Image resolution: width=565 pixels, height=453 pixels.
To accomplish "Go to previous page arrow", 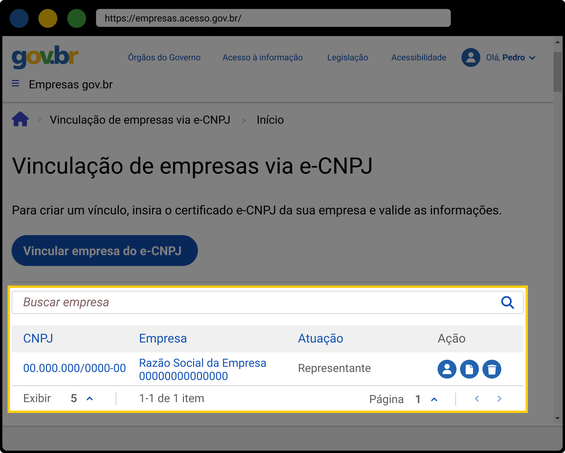I will tap(477, 399).
